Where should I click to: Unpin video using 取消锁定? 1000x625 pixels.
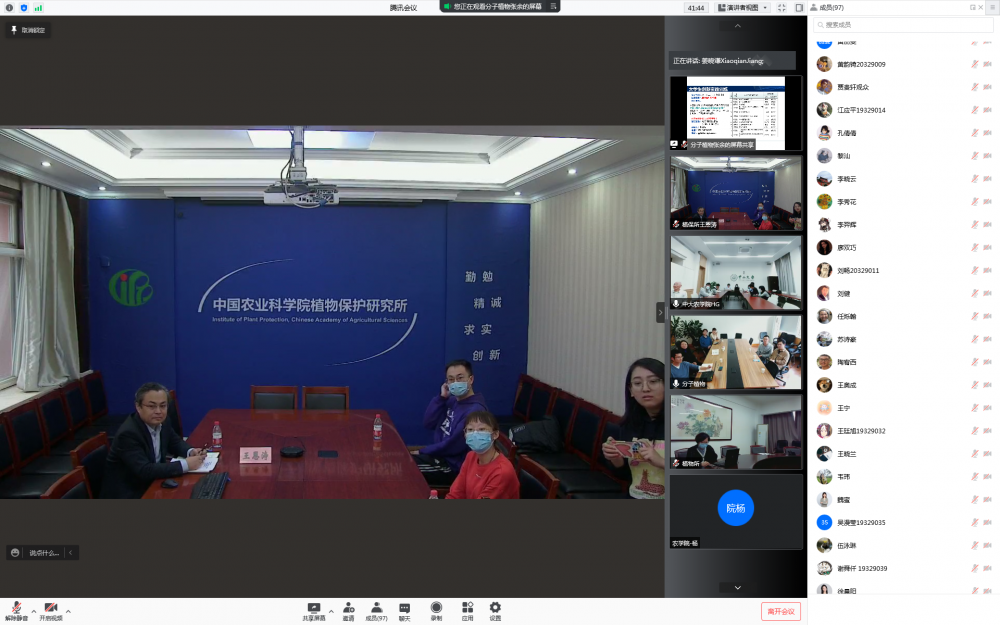pyautogui.click(x=28, y=30)
